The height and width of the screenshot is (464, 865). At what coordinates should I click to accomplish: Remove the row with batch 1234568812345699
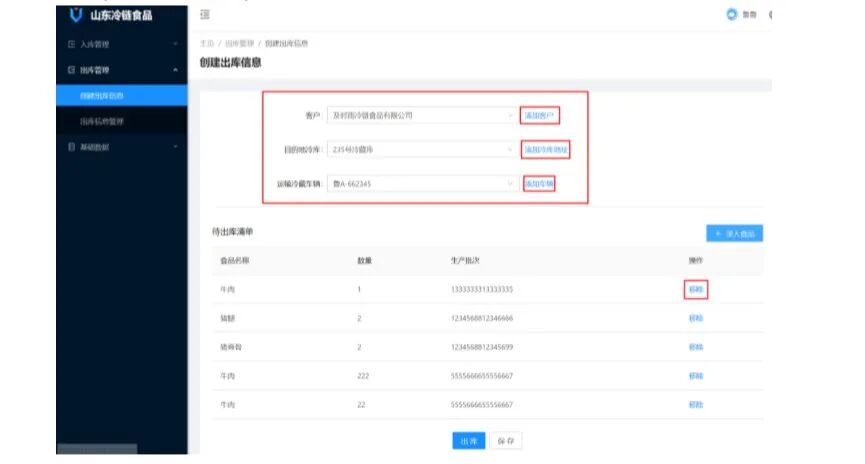[x=696, y=347]
